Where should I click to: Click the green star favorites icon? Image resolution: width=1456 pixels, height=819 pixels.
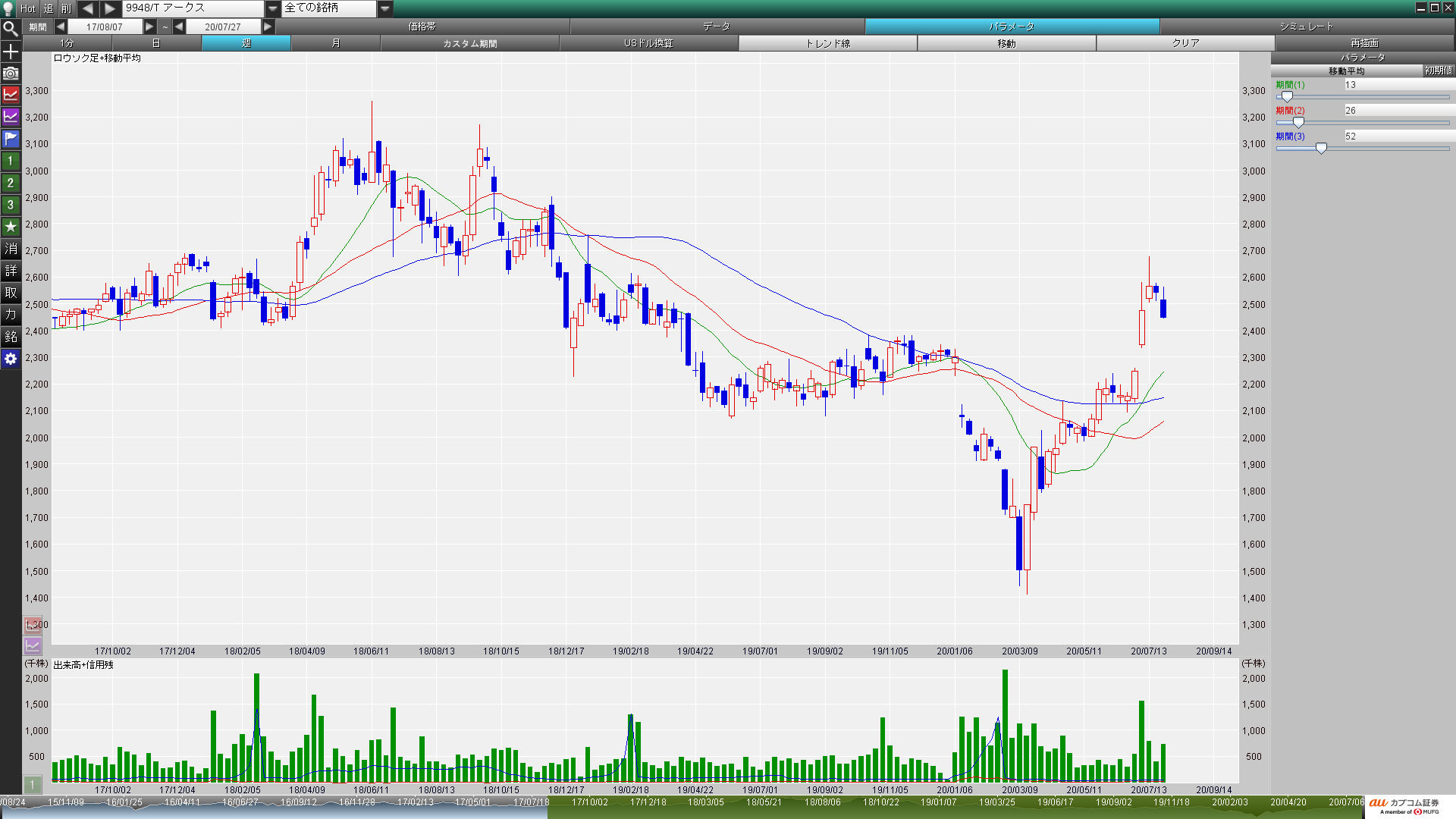click(x=11, y=227)
